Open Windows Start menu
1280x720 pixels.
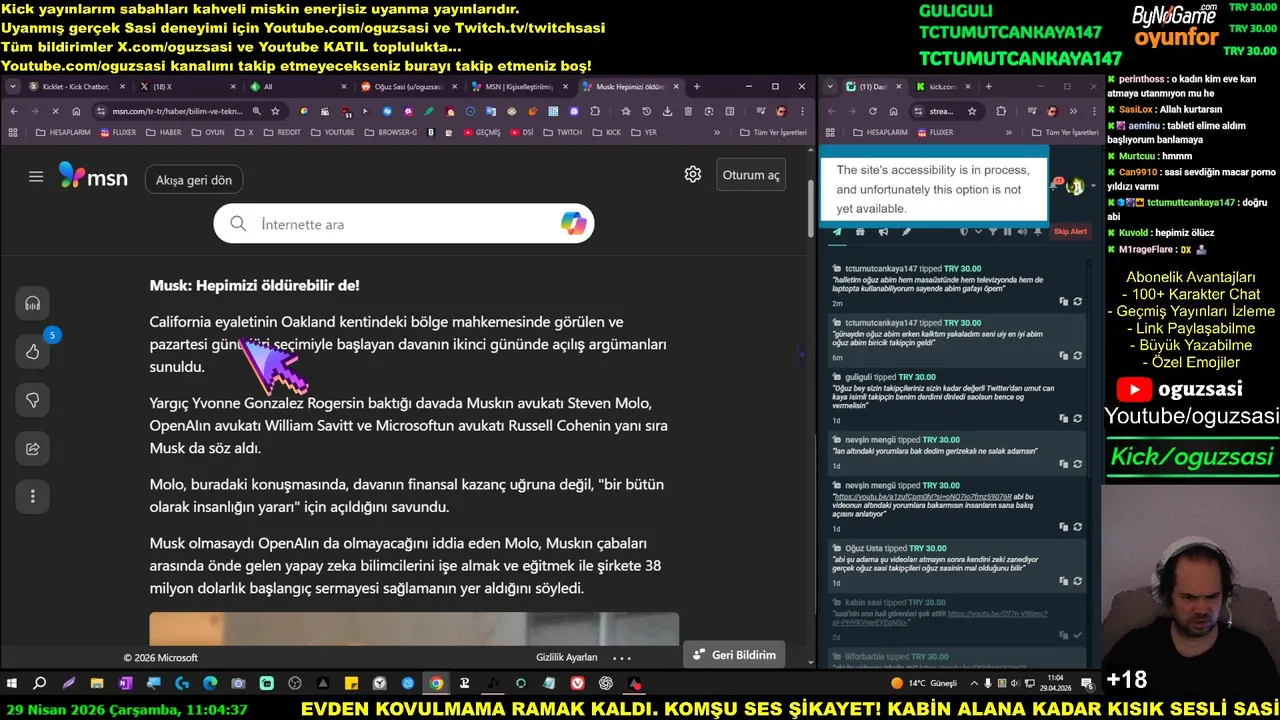12,684
